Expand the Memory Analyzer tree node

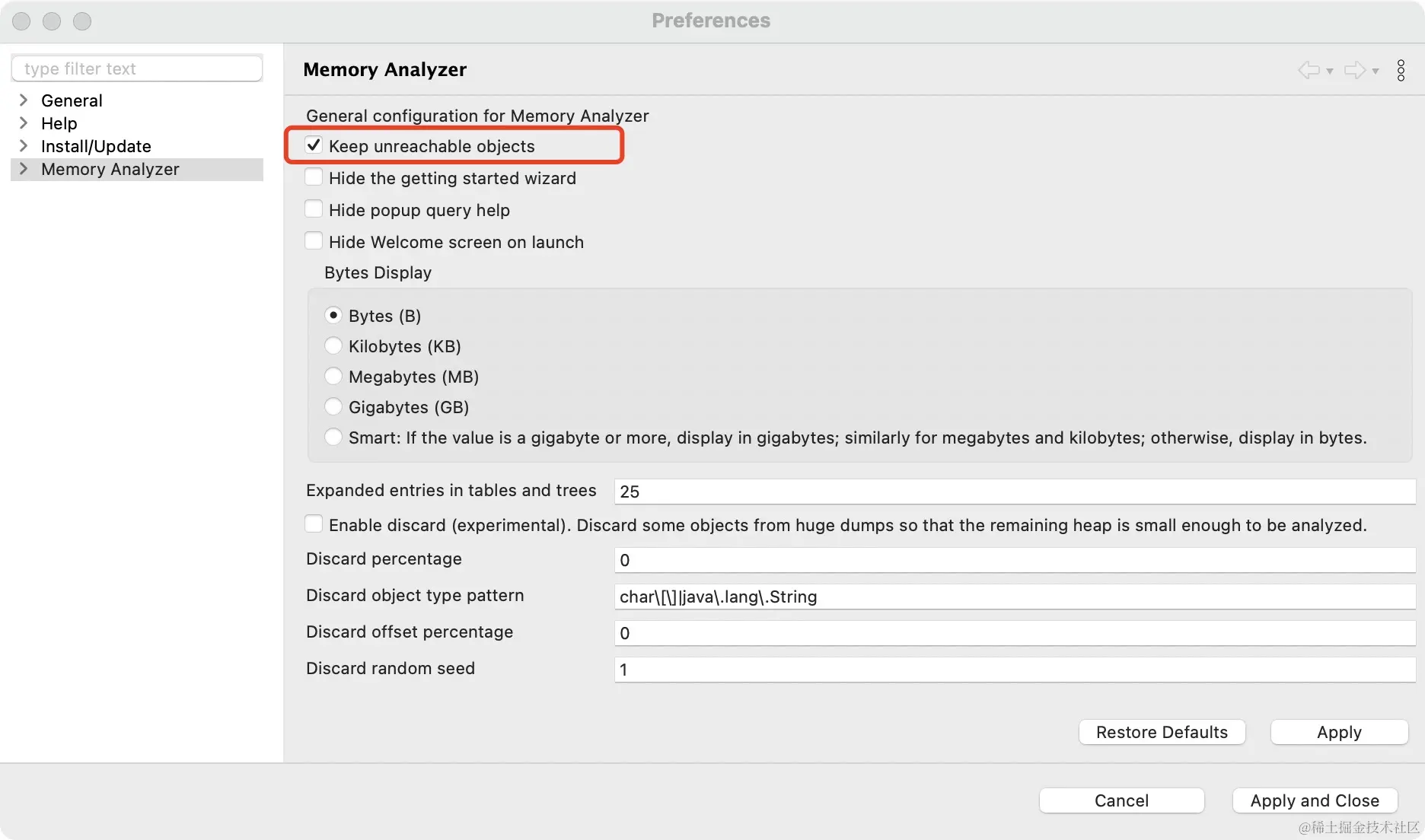[24, 169]
